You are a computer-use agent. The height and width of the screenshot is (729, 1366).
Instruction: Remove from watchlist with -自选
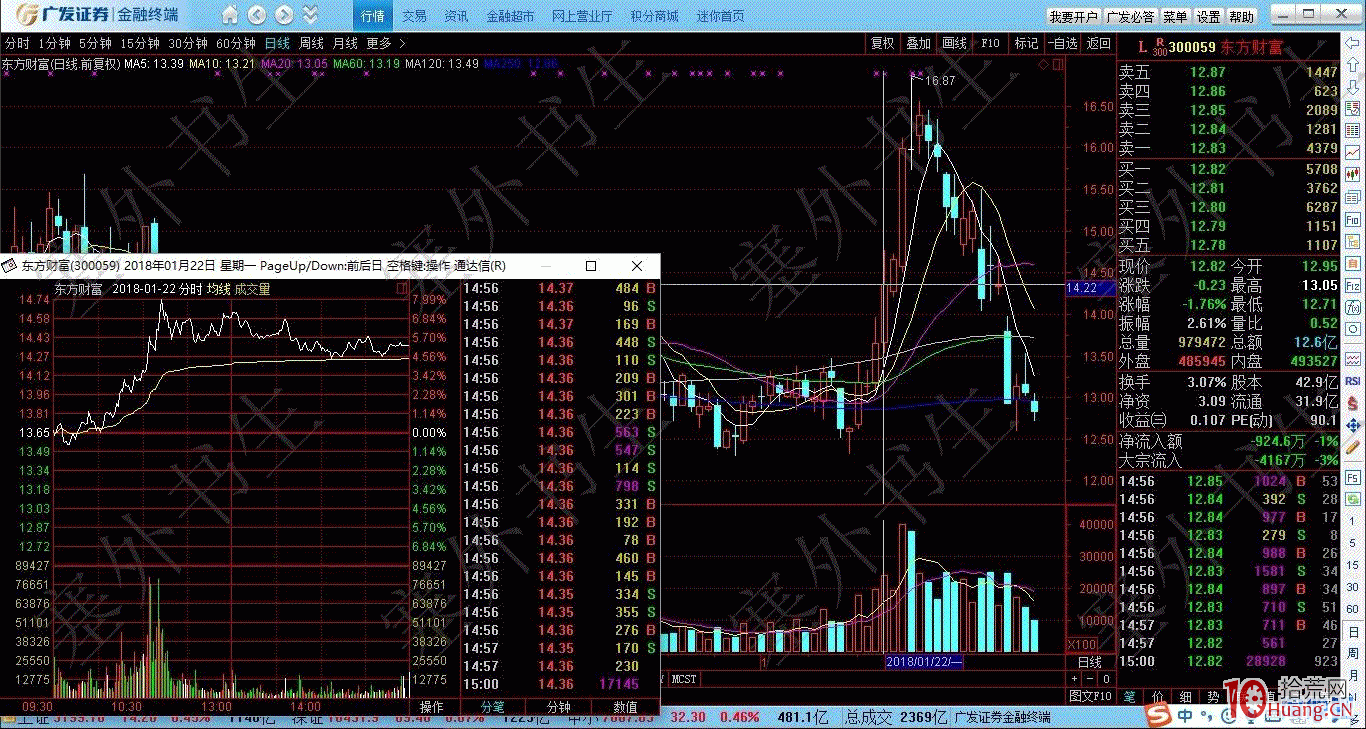tap(1062, 43)
